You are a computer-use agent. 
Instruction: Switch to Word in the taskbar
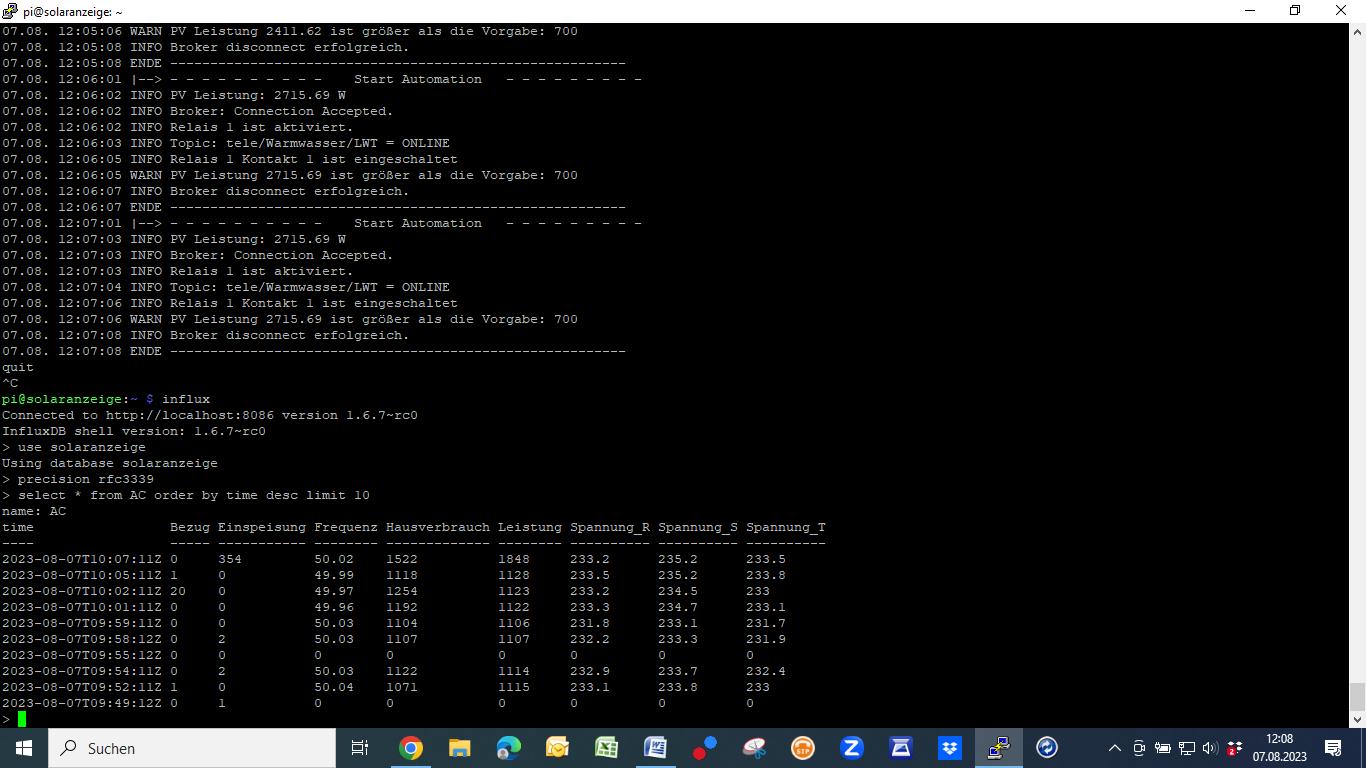(x=655, y=748)
